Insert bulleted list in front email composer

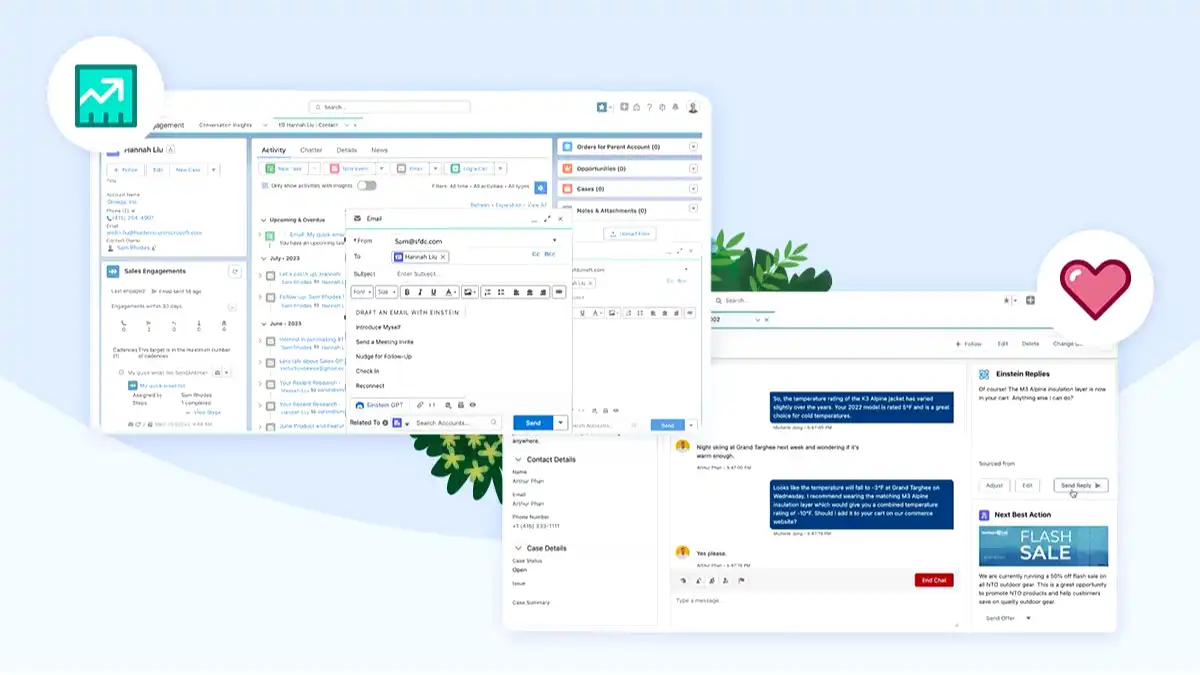[x=501, y=292]
